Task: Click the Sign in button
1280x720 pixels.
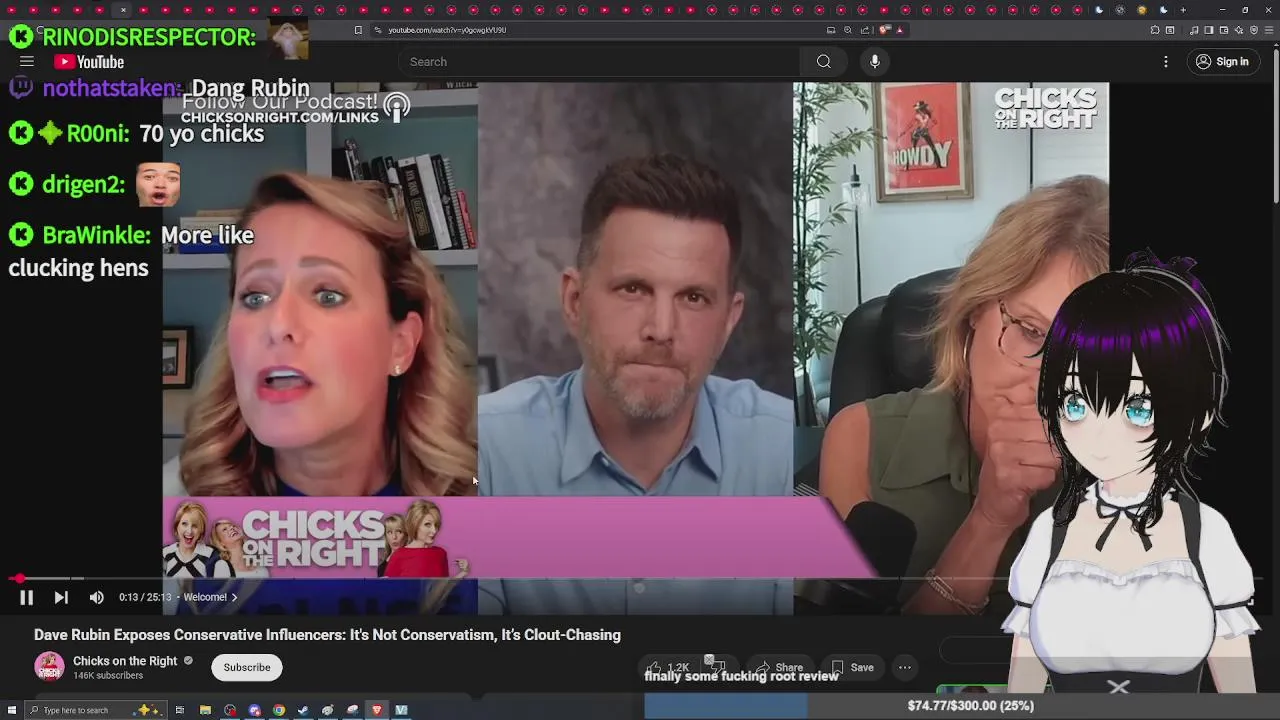Action: pos(1222,62)
